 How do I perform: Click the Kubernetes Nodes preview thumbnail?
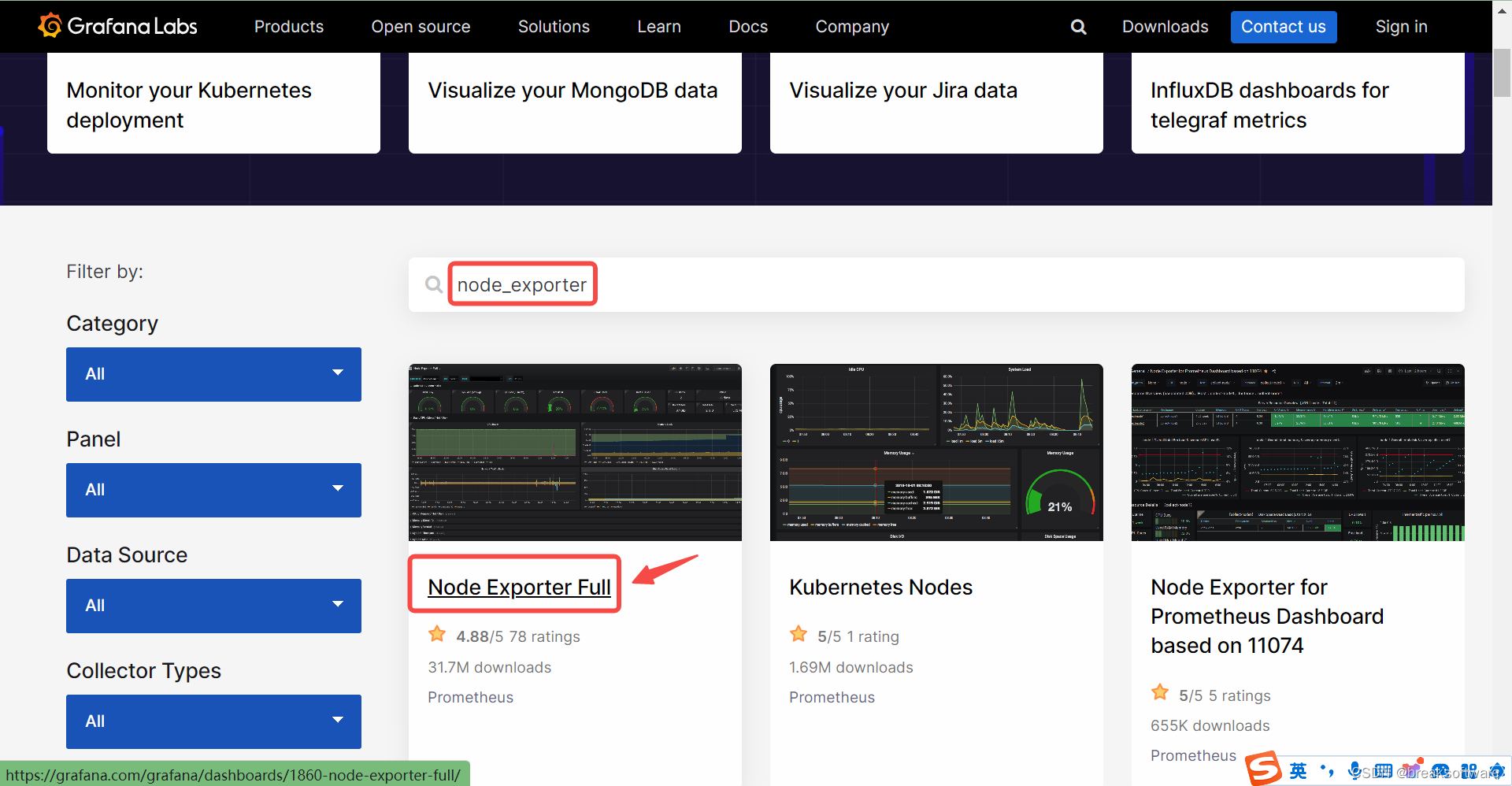coord(936,452)
